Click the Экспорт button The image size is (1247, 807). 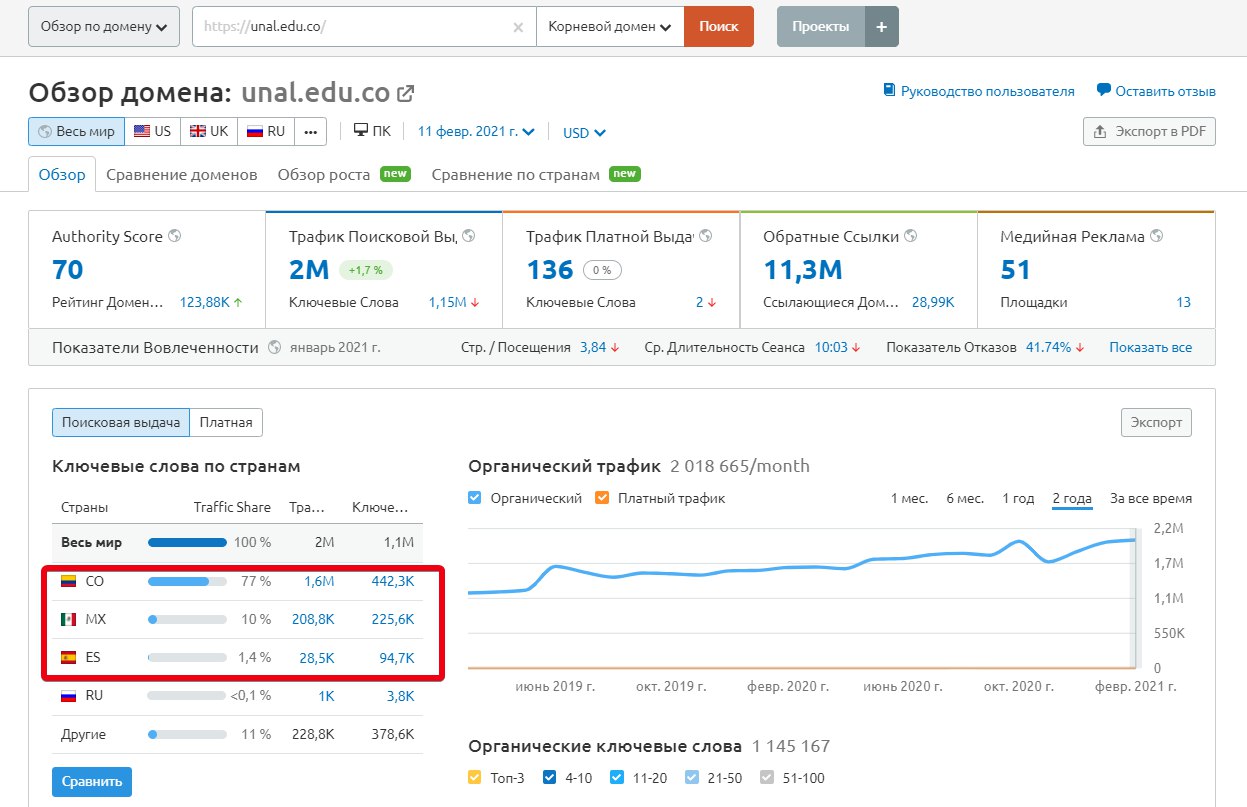tap(1156, 422)
